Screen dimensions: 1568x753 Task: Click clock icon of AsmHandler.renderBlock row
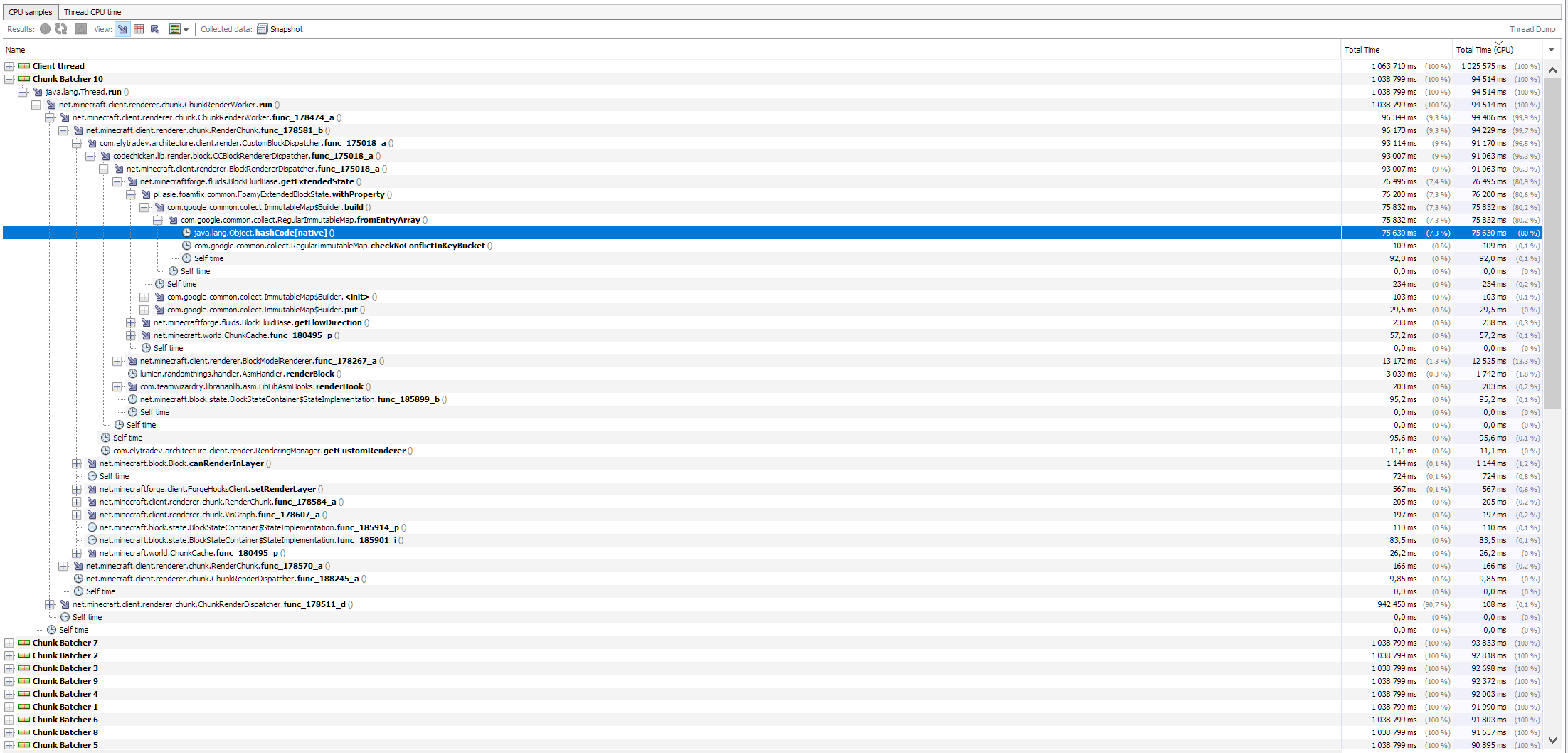(x=132, y=374)
